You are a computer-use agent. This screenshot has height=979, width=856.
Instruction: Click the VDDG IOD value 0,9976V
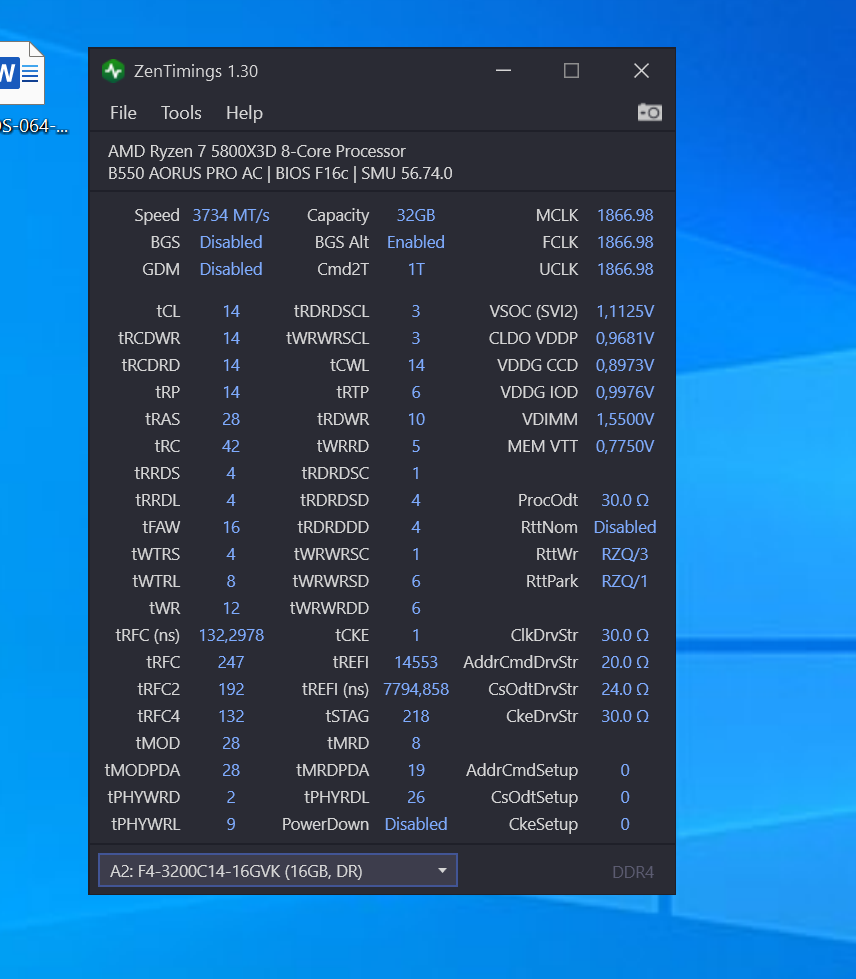pyautogui.click(x=625, y=392)
